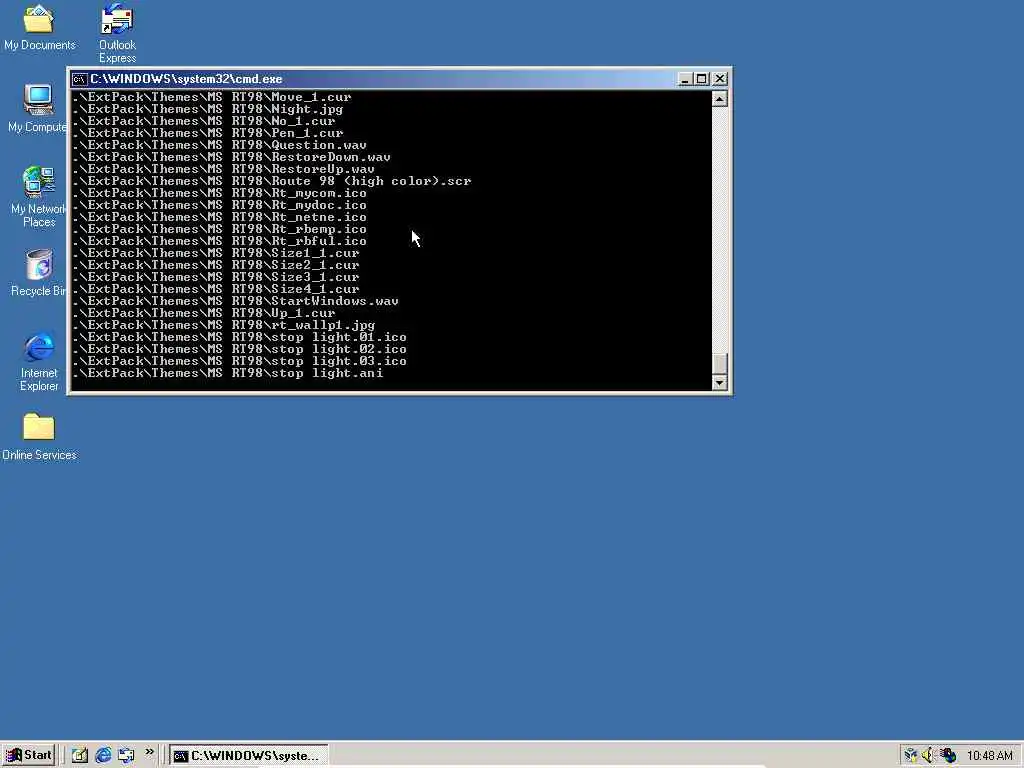Click the cmd.exe taskbar button
1024x768 pixels.
249,756
